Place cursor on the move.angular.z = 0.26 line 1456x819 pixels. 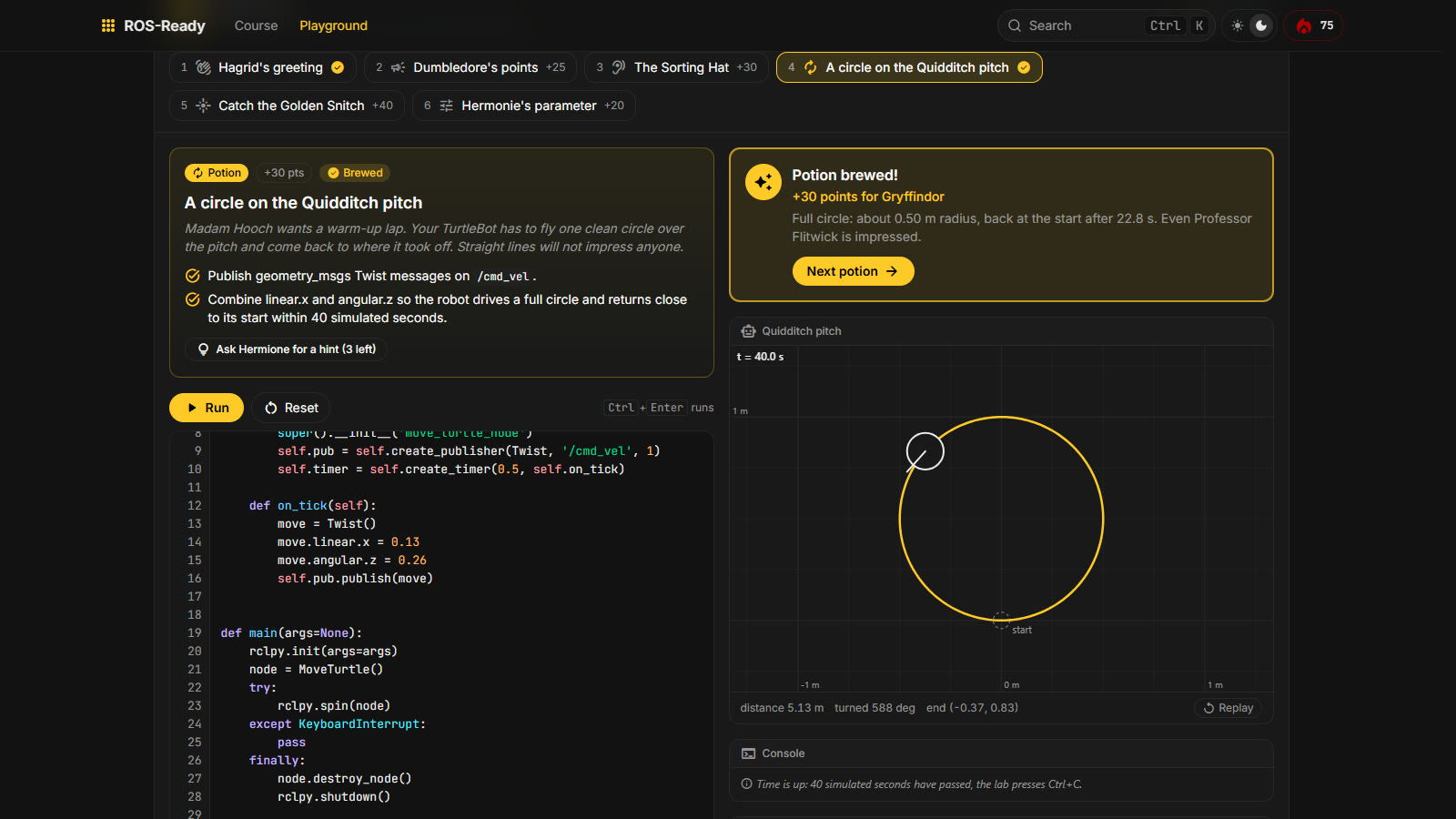click(352, 561)
